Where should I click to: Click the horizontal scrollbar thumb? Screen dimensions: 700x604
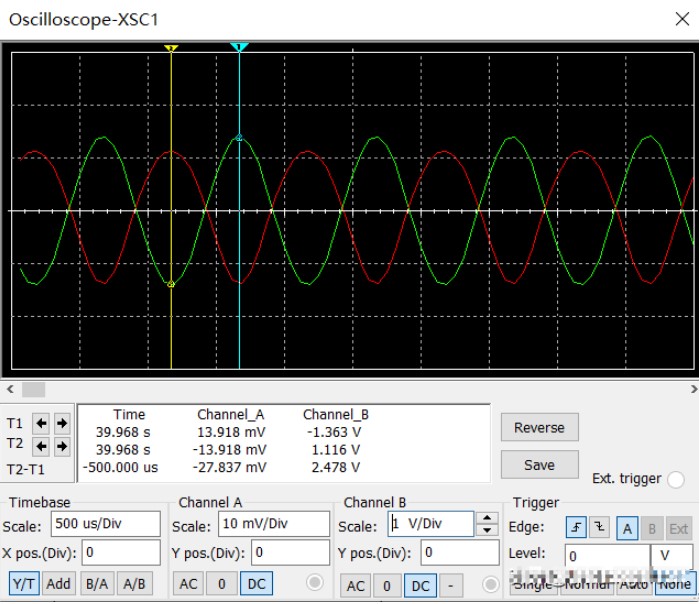point(33,389)
